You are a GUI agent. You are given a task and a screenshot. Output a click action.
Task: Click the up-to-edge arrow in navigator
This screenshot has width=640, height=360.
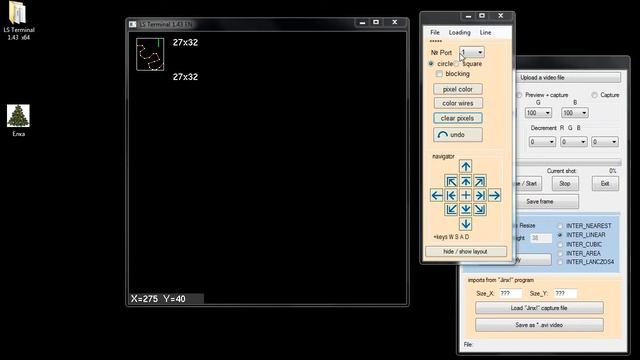465,181
